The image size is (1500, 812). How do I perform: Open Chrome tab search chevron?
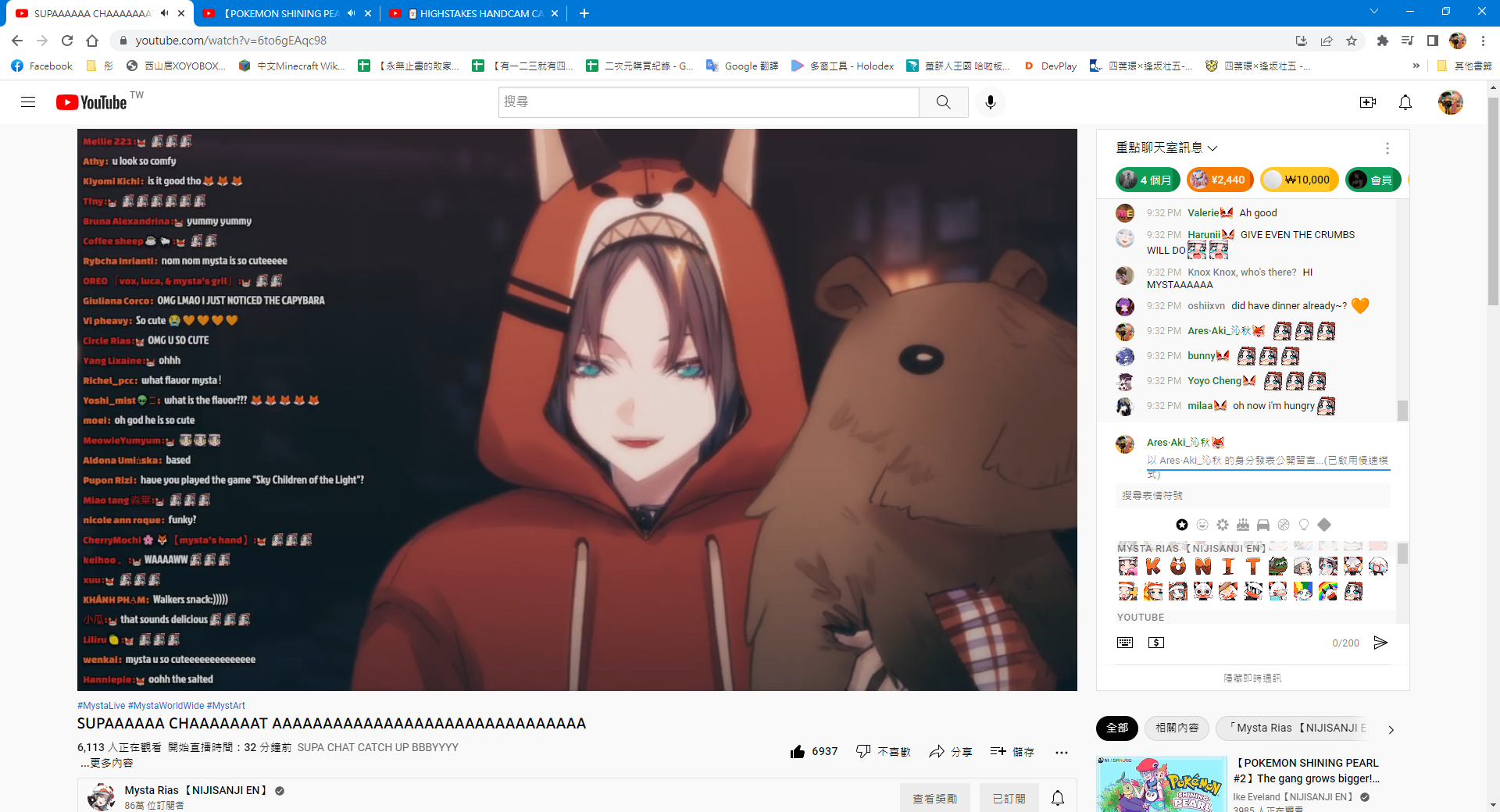point(1374,12)
